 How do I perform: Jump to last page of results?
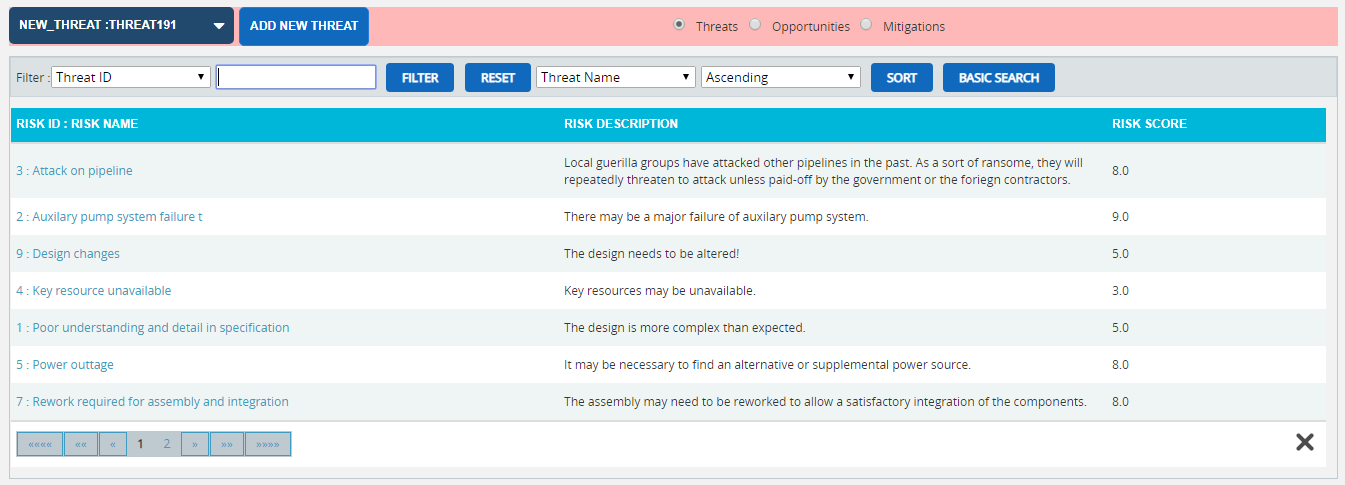point(268,444)
